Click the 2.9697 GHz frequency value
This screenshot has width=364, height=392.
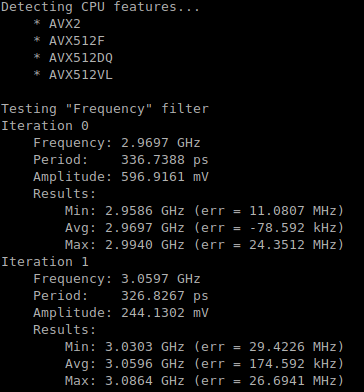161,143
